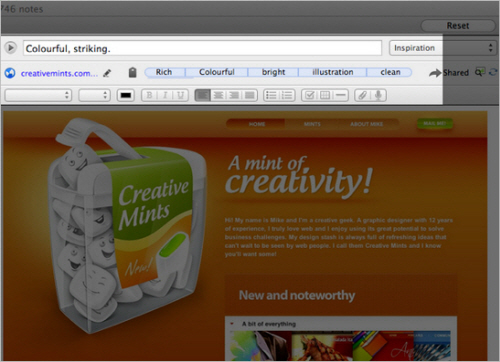Open the font size dropdown

[94, 96]
